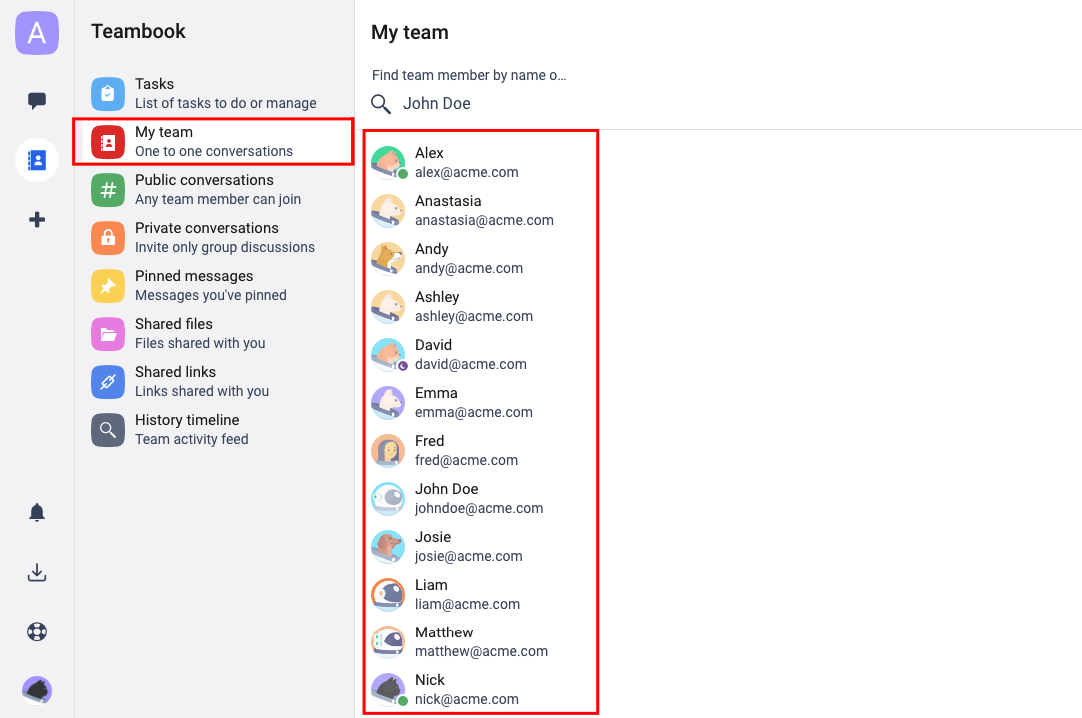Go to Pinned messages
This screenshot has width=1082, height=718.
[x=214, y=286]
